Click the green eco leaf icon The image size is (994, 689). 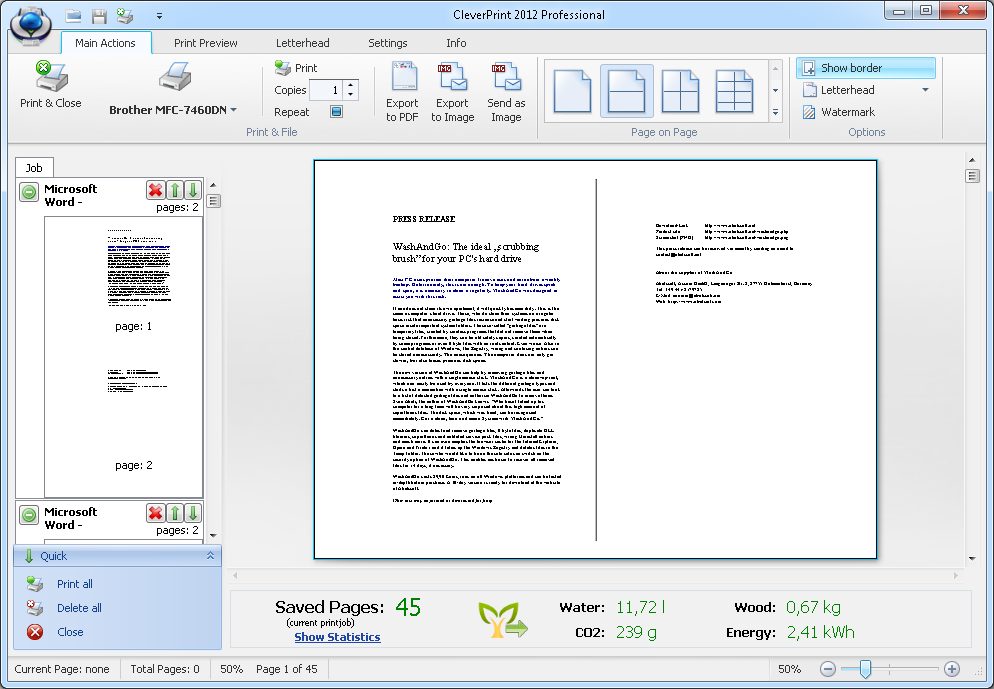[503, 619]
